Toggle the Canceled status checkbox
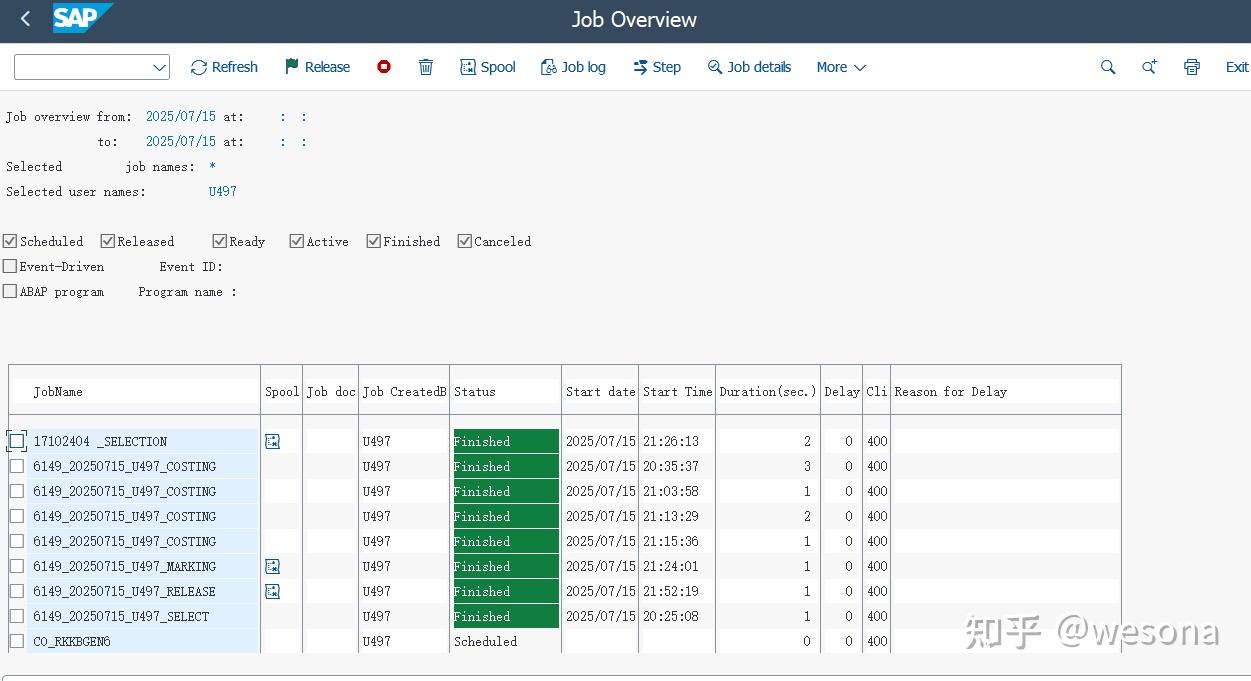This screenshot has height=681, width=1251. point(465,241)
